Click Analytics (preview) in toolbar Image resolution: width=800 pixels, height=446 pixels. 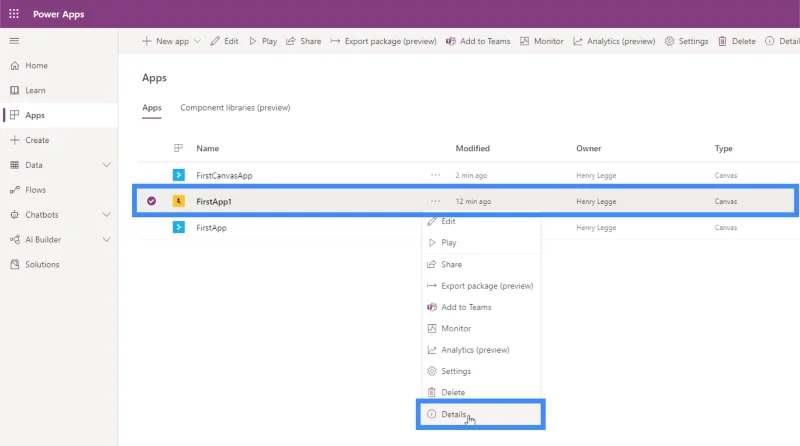(614, 41)
